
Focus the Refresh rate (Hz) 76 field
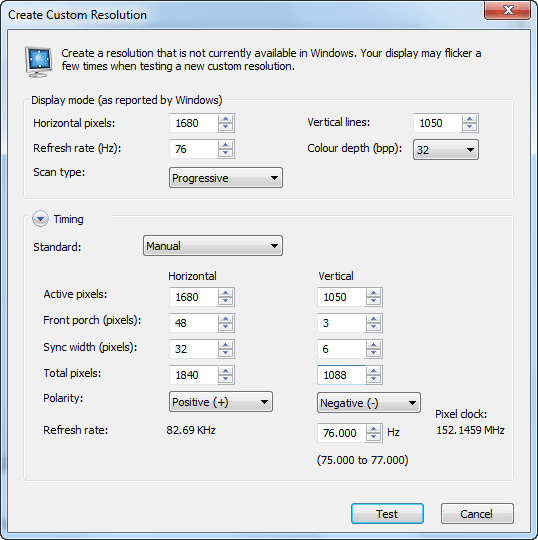coord(194,149)
